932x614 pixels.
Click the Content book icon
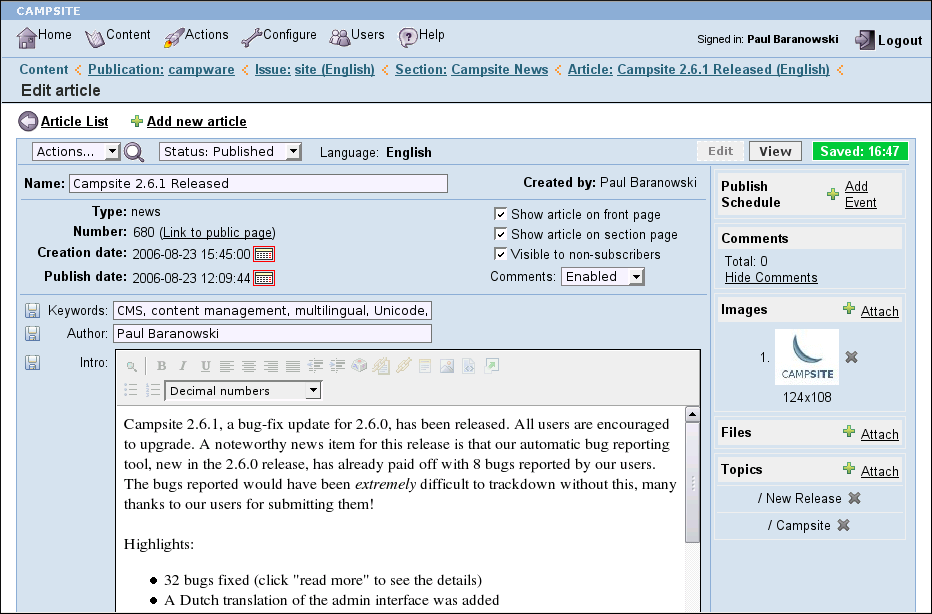click(x=94, y=39)
